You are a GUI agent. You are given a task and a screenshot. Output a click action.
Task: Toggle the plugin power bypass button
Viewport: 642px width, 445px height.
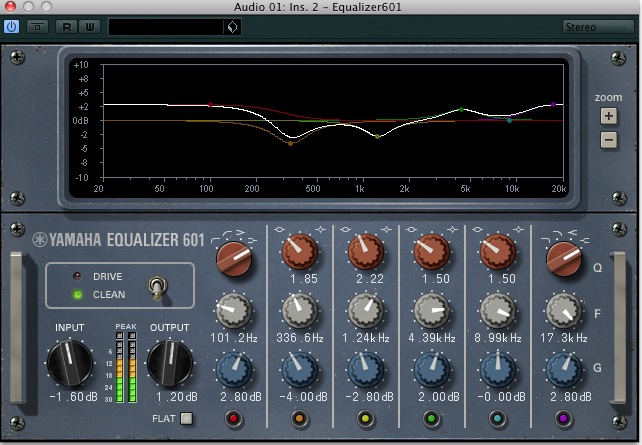coord(11,27)
